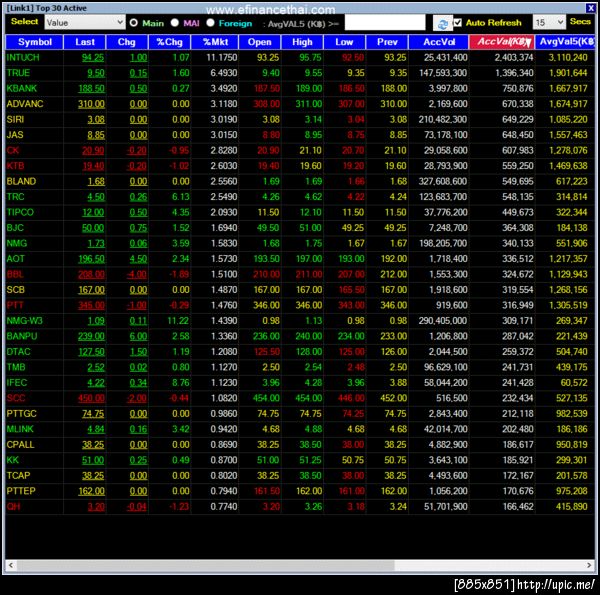The width and height of the screenshot is (600, 595).
Task: Select the SCB symbol
Action: [x=15, y=290]
